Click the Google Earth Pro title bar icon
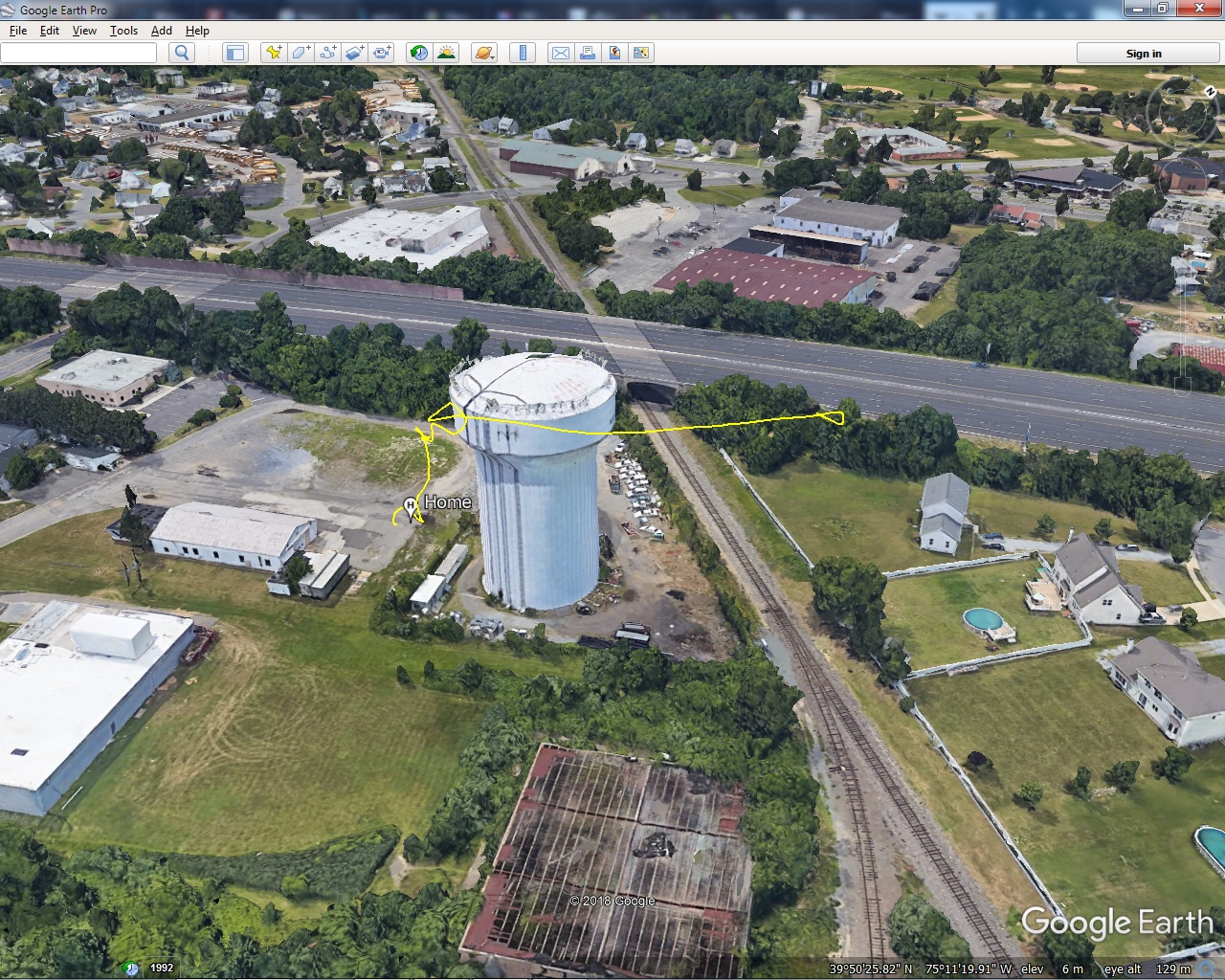The image size is (1225, 980). click(9, 10)
